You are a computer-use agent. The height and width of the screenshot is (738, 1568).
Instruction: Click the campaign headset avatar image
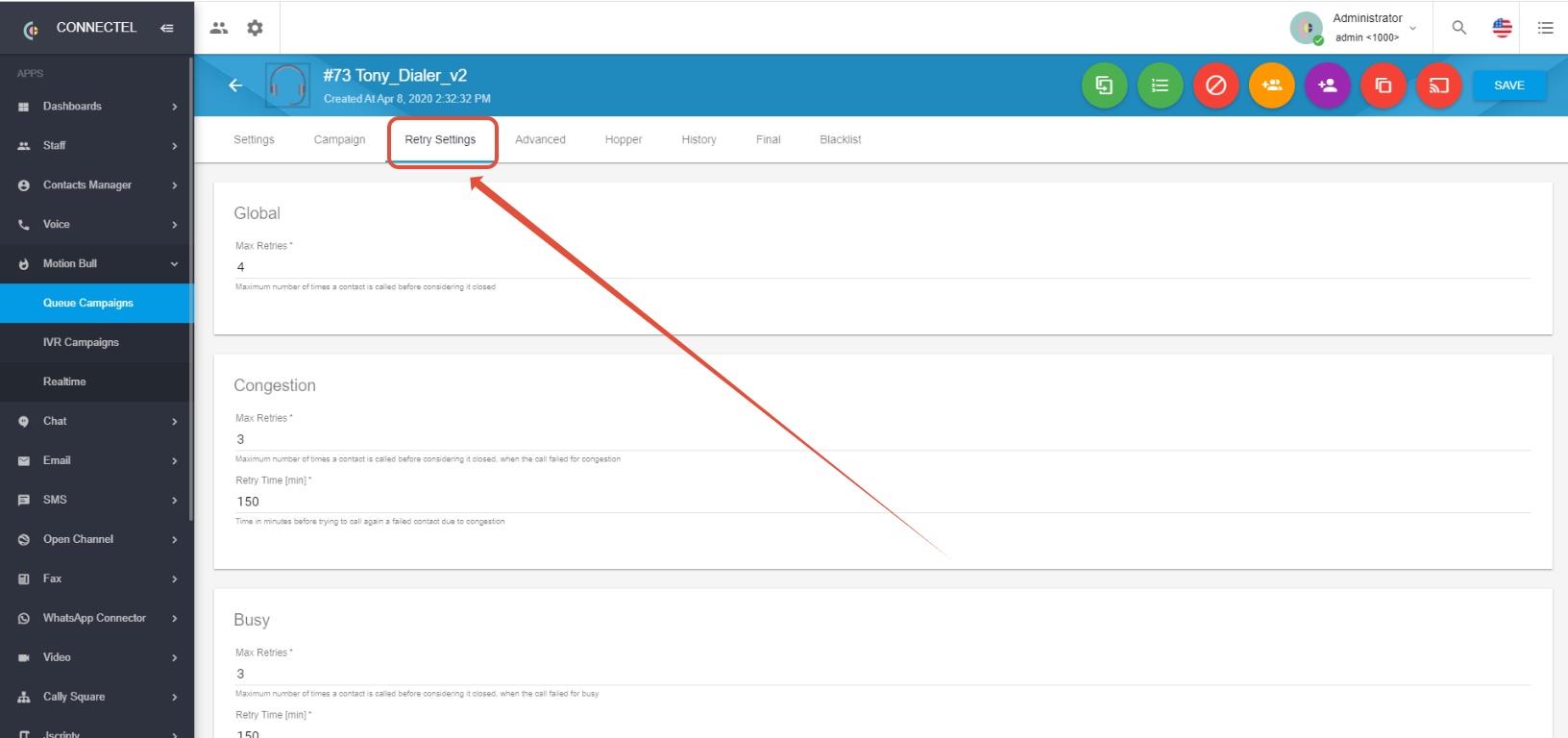[x=287, y=86]
